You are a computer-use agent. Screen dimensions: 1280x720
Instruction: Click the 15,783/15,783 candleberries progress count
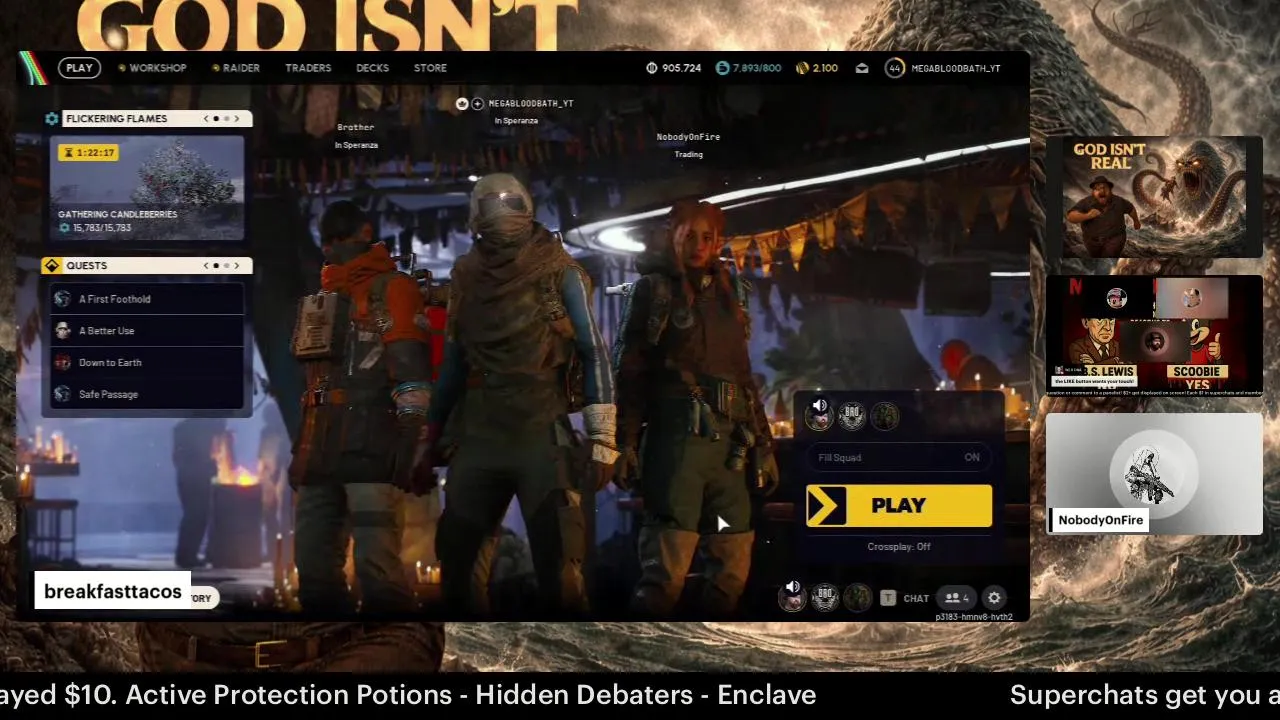95,228
